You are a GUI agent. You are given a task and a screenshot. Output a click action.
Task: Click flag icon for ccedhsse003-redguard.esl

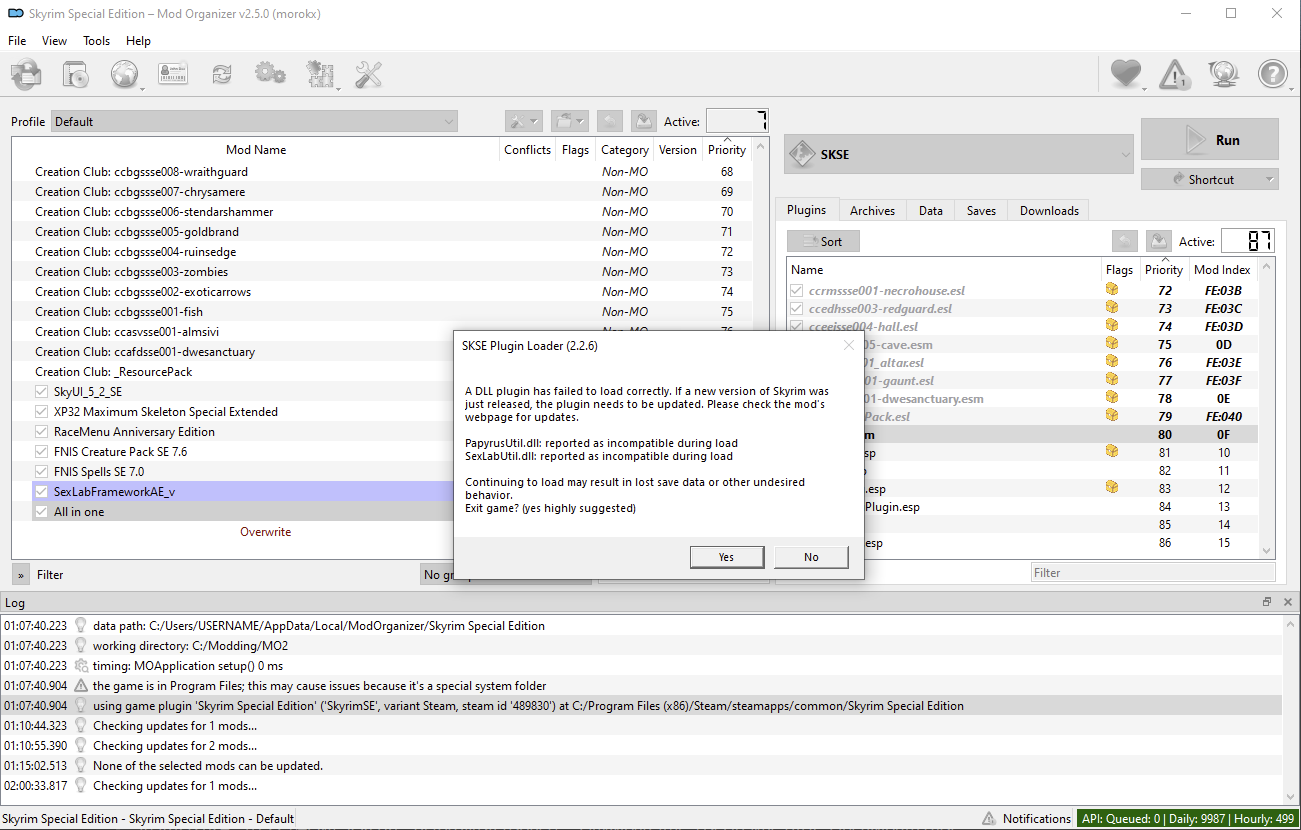(x=1111, y=308)
